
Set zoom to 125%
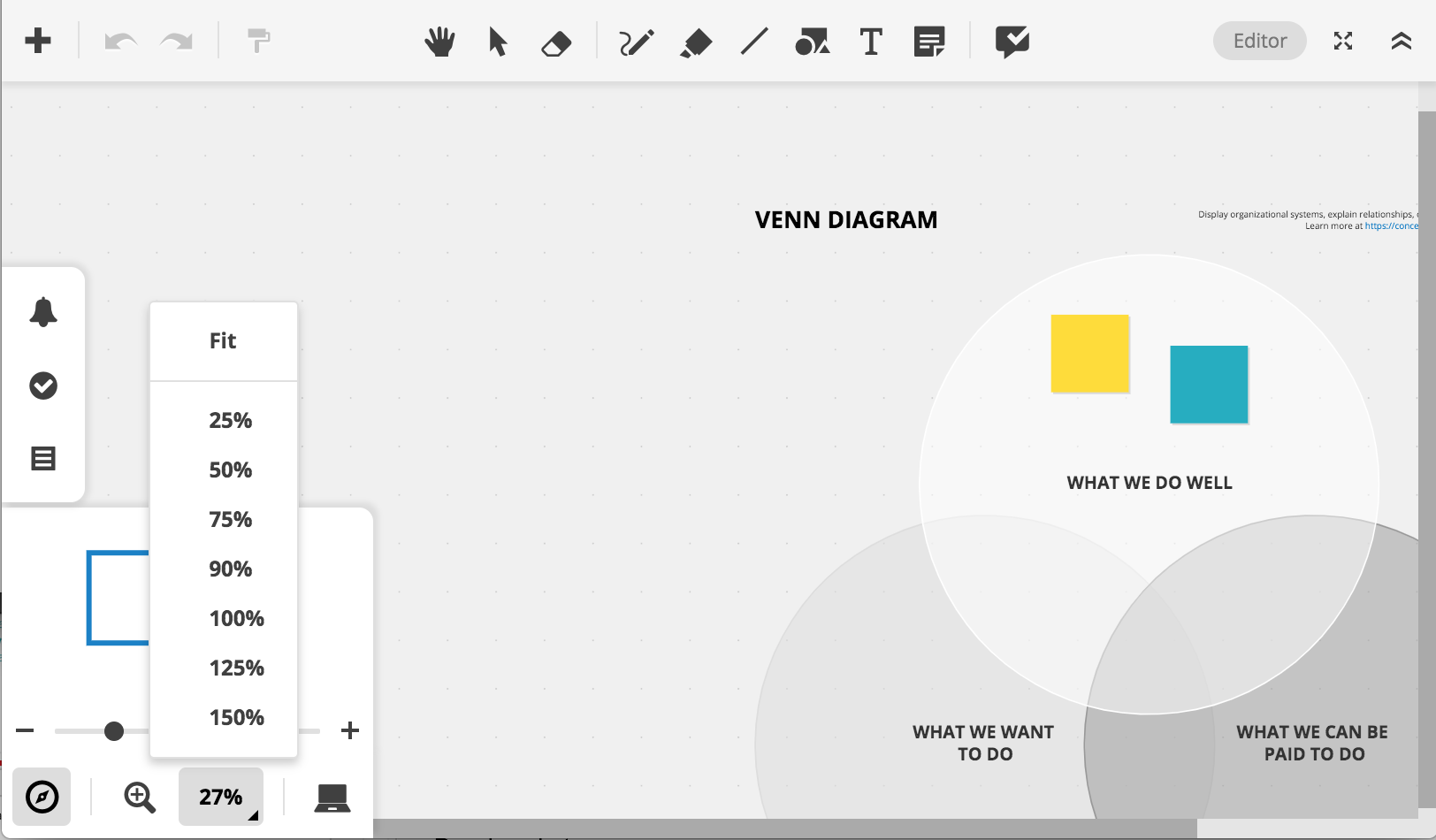pos(236,668)
